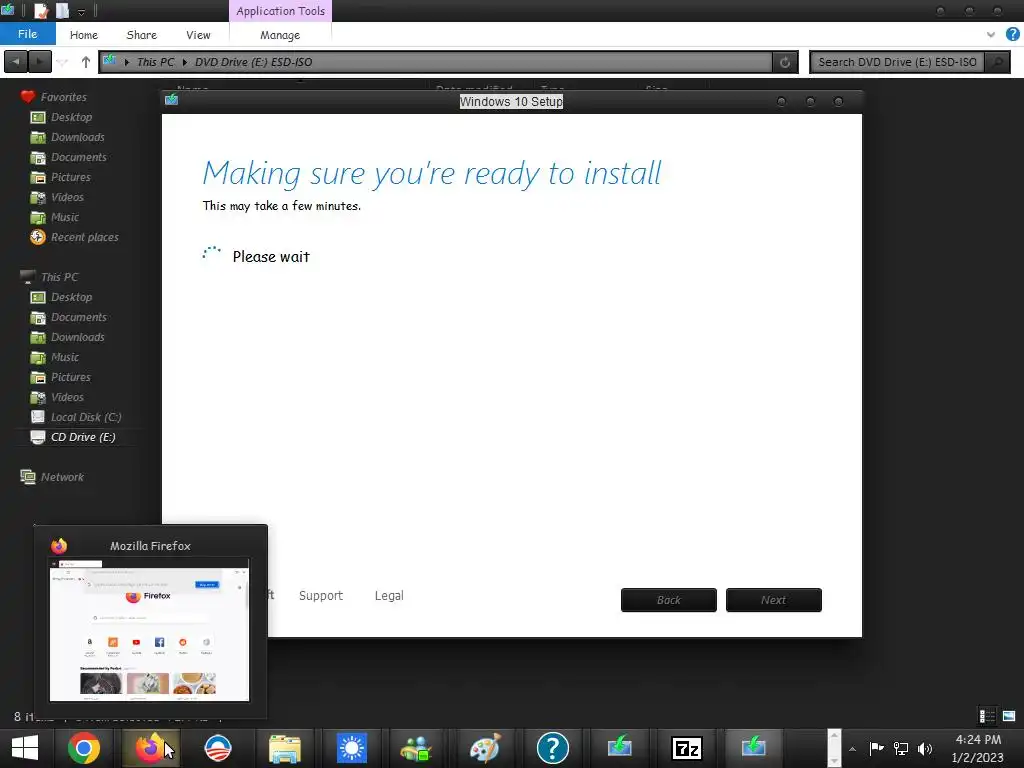Open the clock showing 4:24 PM
Viewport: 1024px width, 768px height.
977,748
